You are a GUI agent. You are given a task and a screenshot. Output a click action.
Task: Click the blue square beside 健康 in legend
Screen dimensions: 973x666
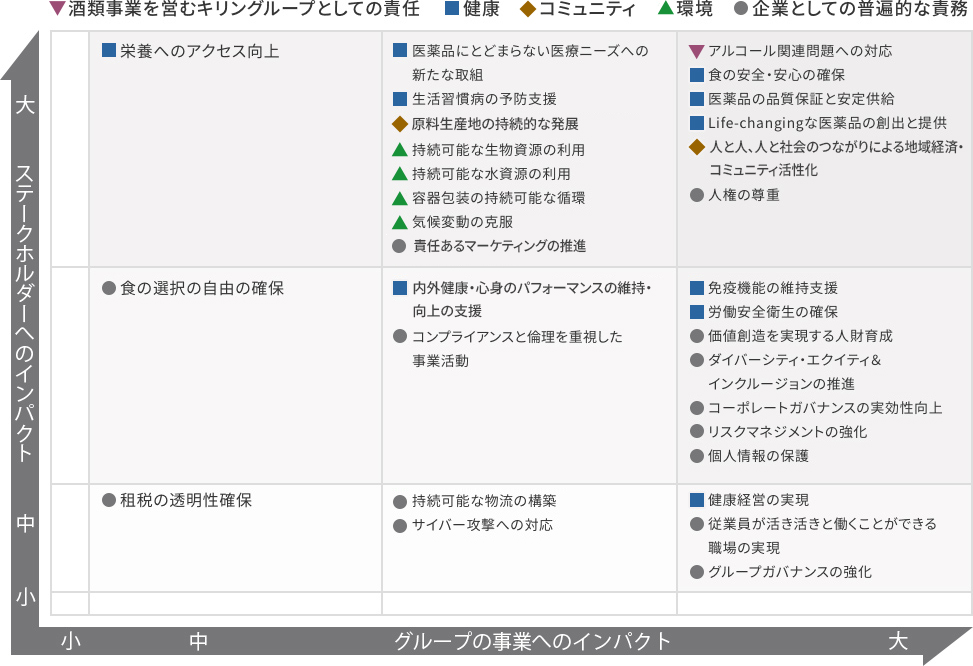point(451,10)
